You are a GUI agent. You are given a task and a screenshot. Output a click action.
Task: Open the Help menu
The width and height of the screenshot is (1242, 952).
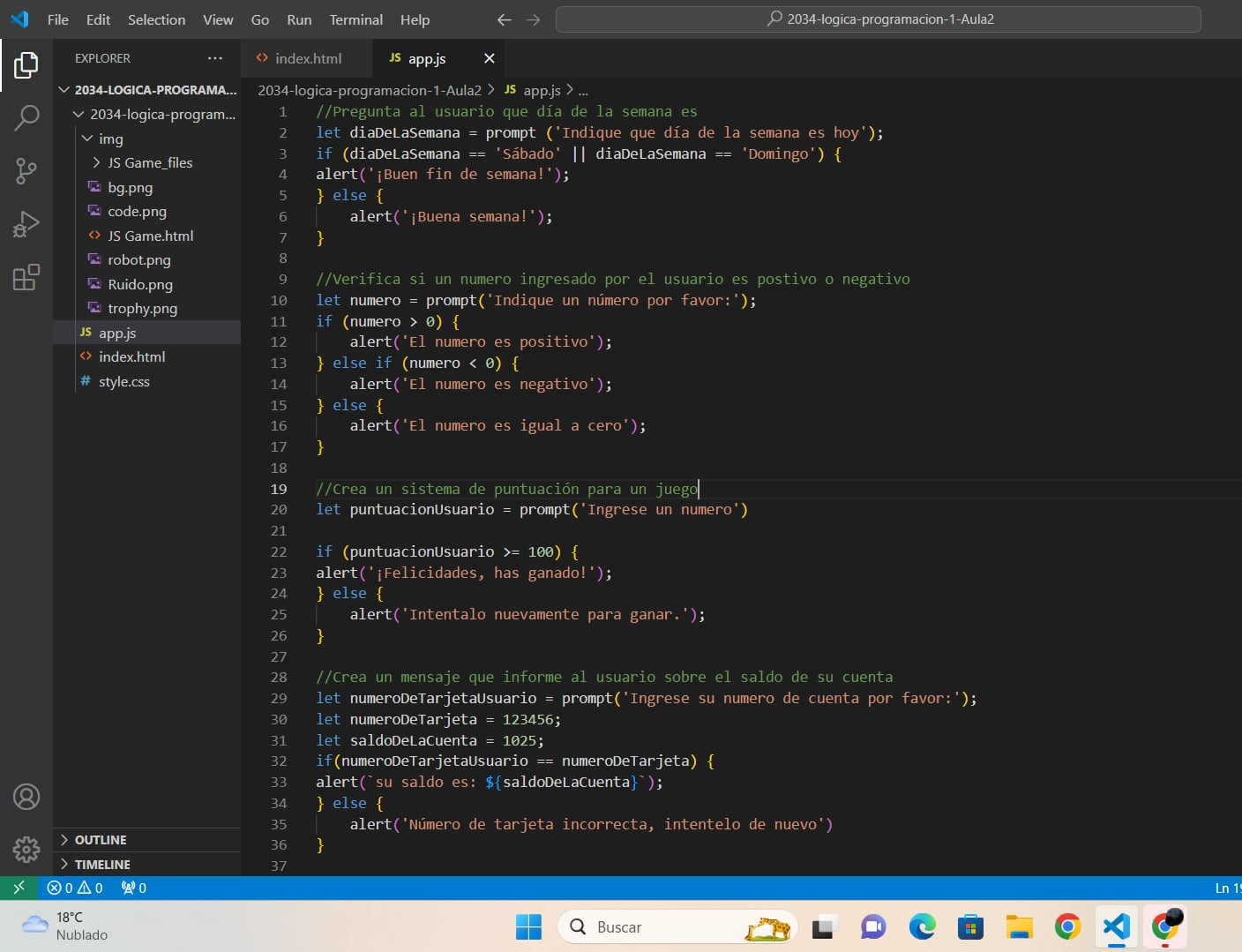tap(415, 19)
